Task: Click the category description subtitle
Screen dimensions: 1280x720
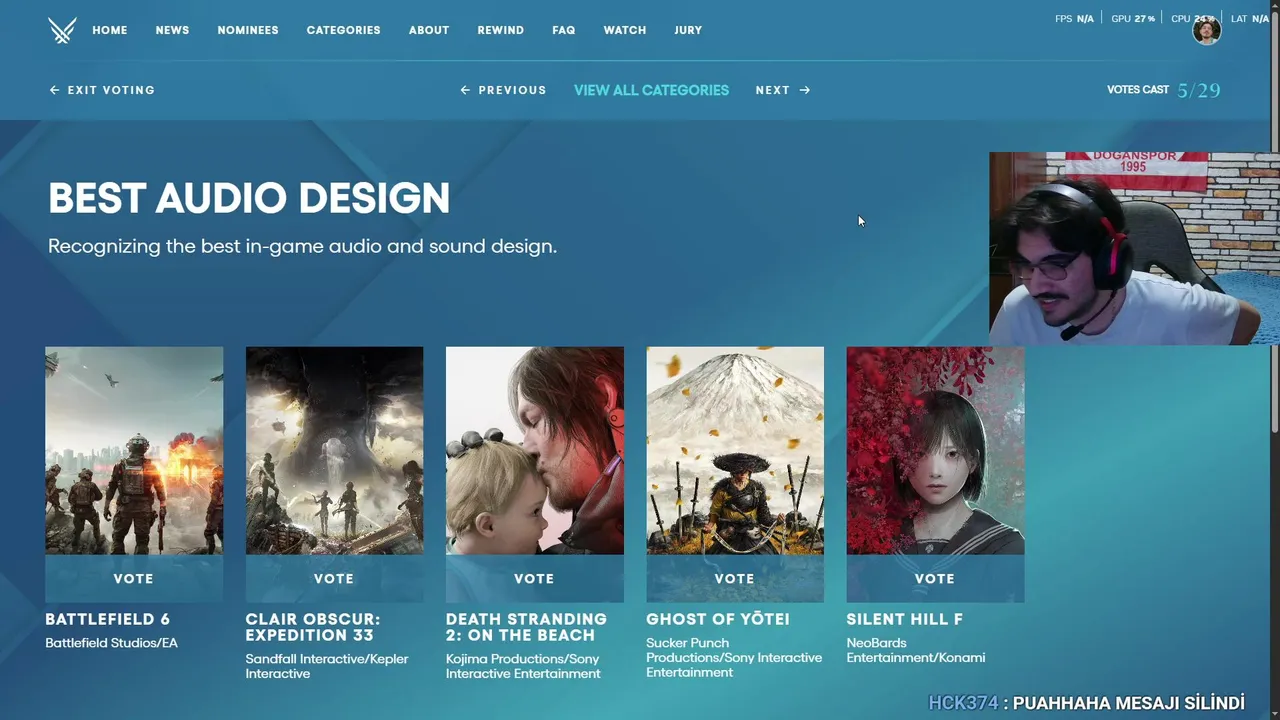Action: click(x=302, y=246)
